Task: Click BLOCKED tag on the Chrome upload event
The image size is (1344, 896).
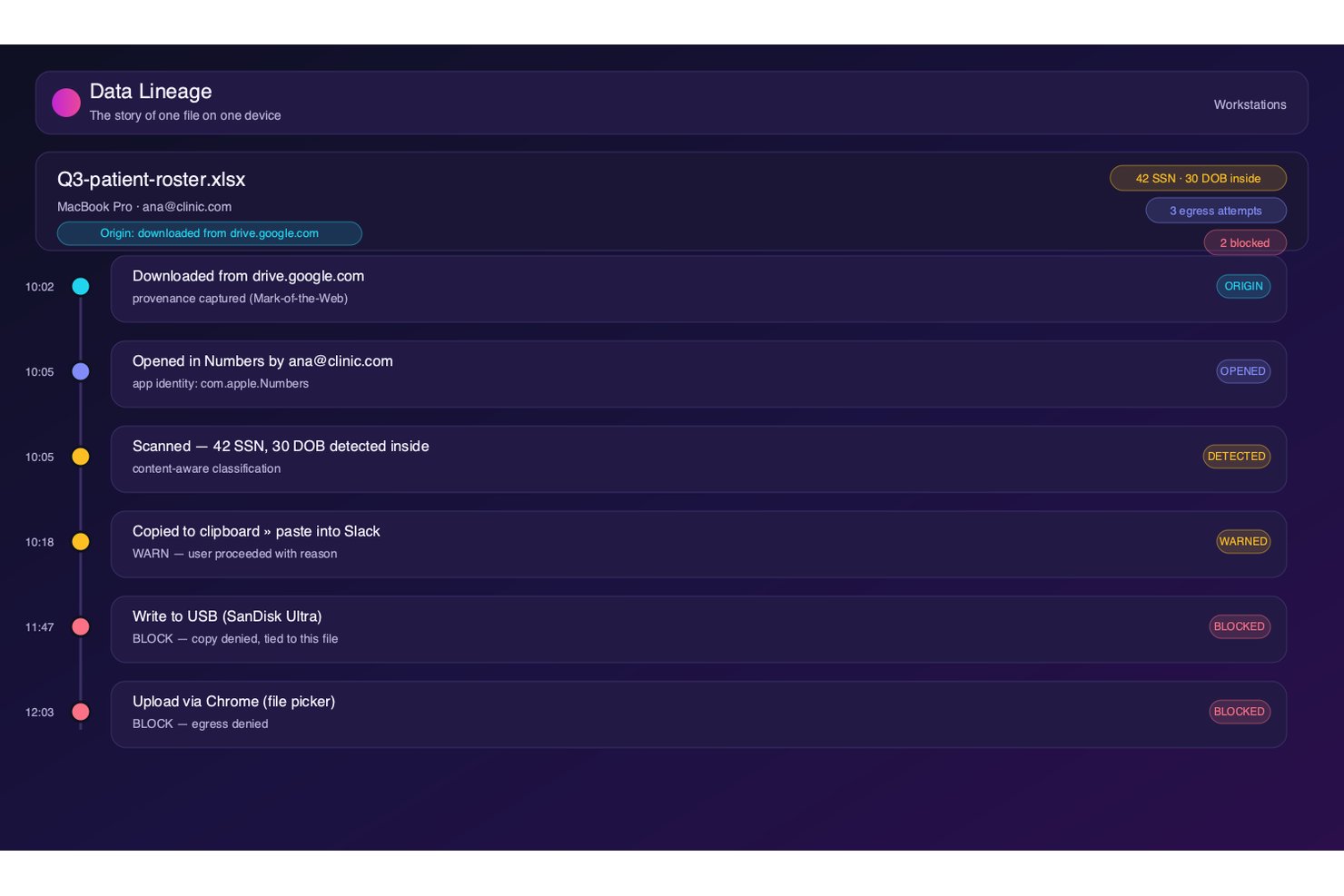Action: click(x=1240, y=712)
